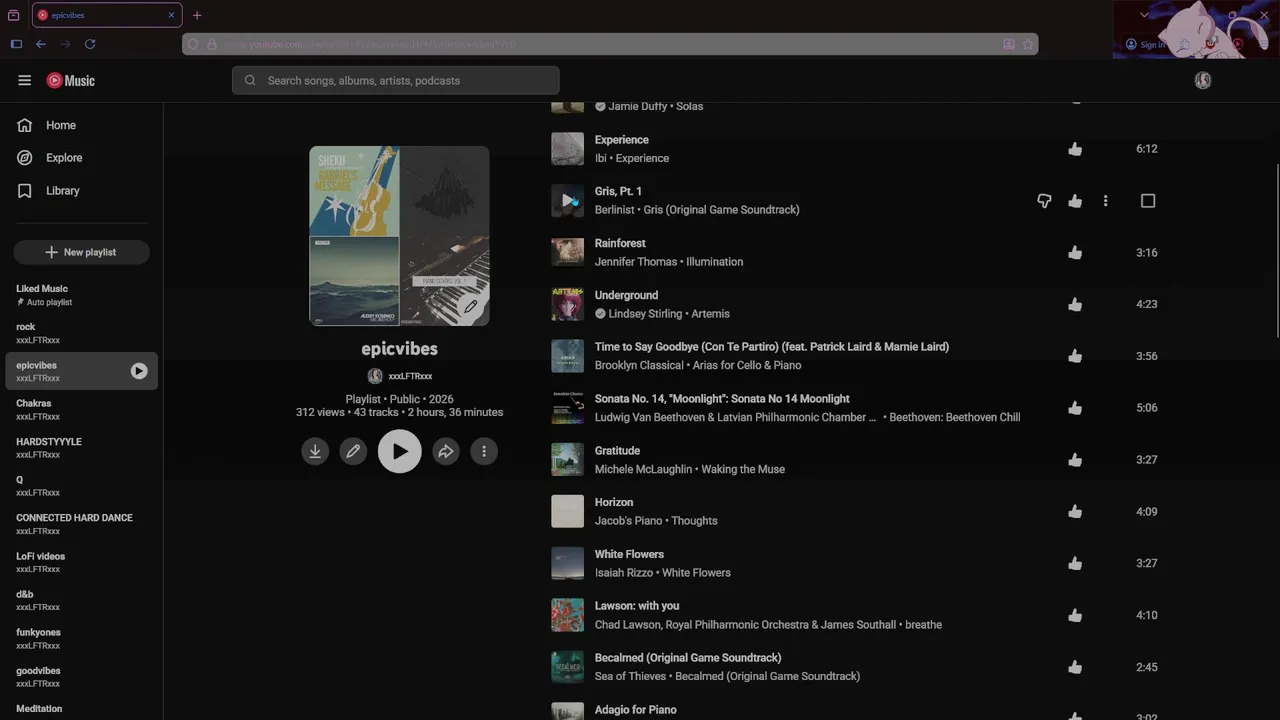Focus the search songs, albums field

pos(396,81)
